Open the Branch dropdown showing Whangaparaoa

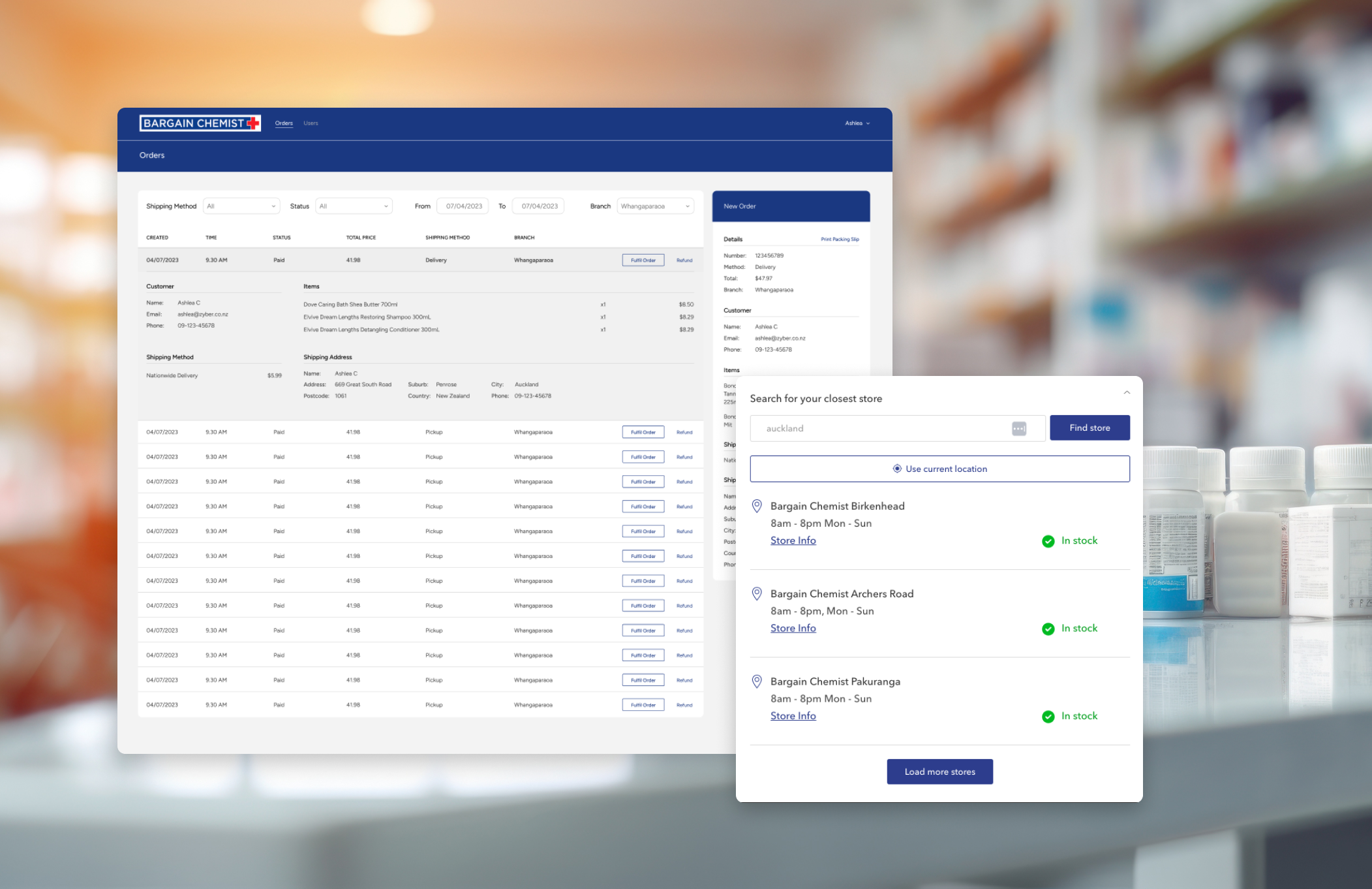tap(655, 206)
